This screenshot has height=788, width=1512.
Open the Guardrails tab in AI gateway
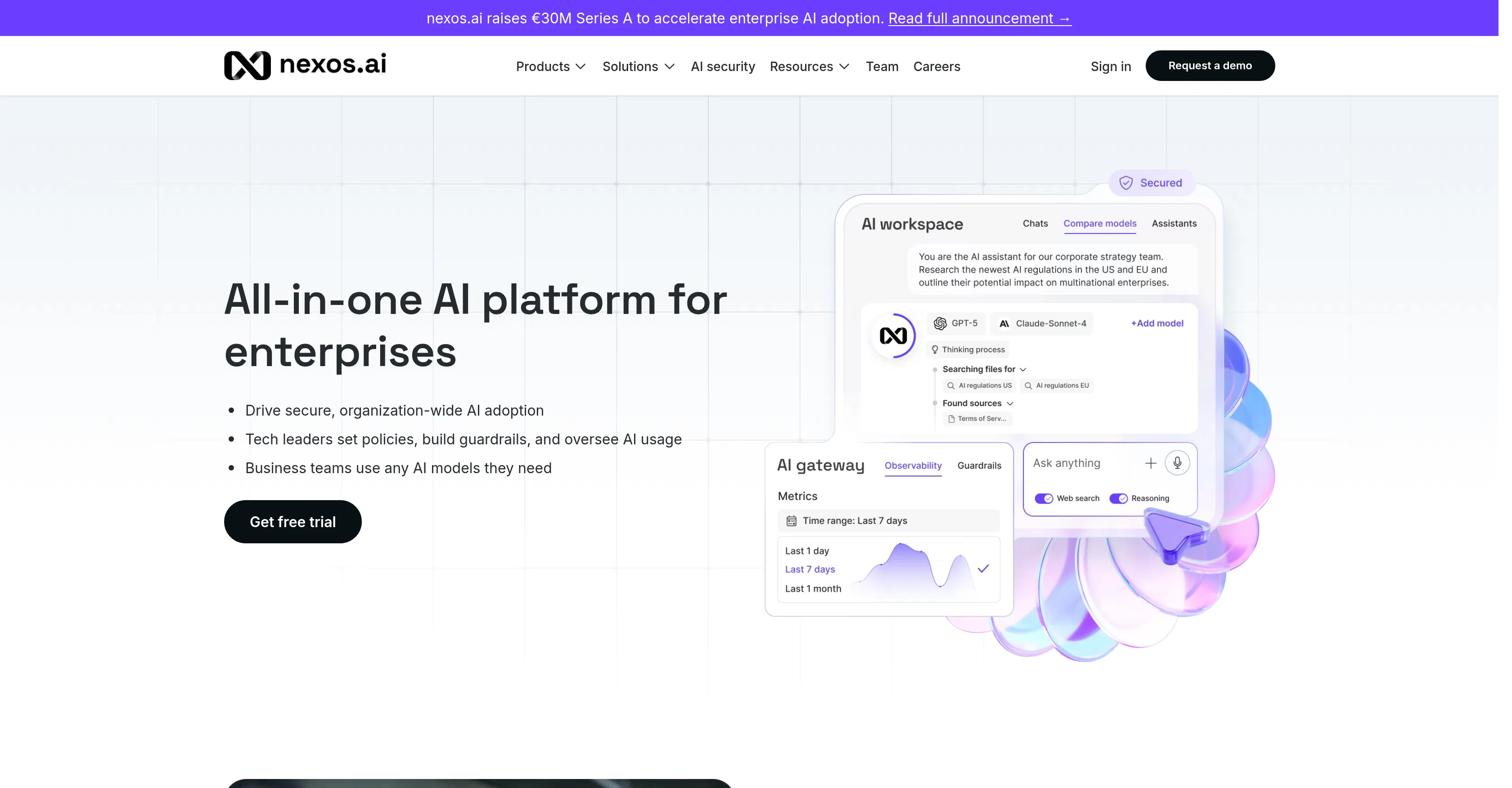pos(979,466)
